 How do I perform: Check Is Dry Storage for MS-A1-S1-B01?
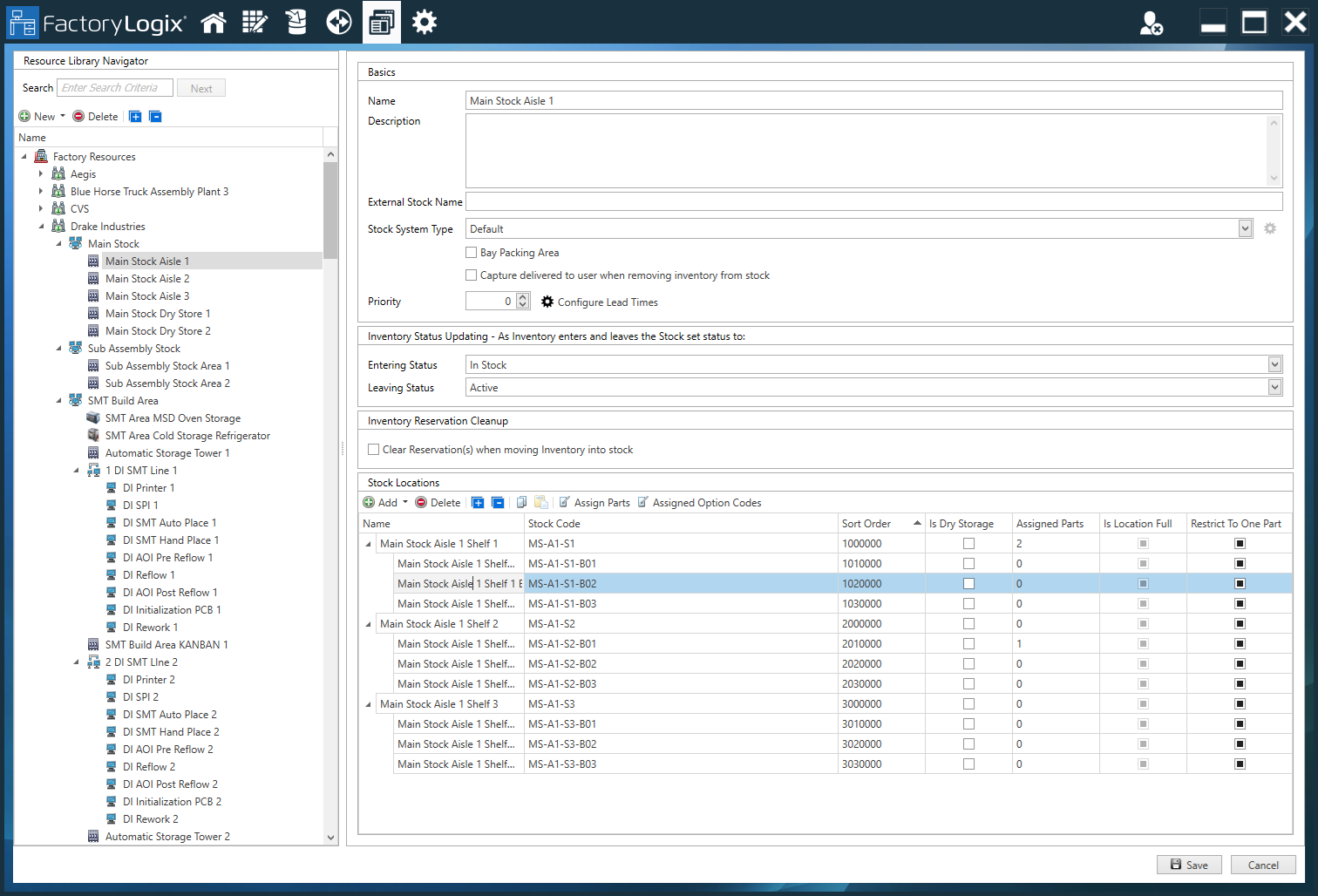(968, 564)
